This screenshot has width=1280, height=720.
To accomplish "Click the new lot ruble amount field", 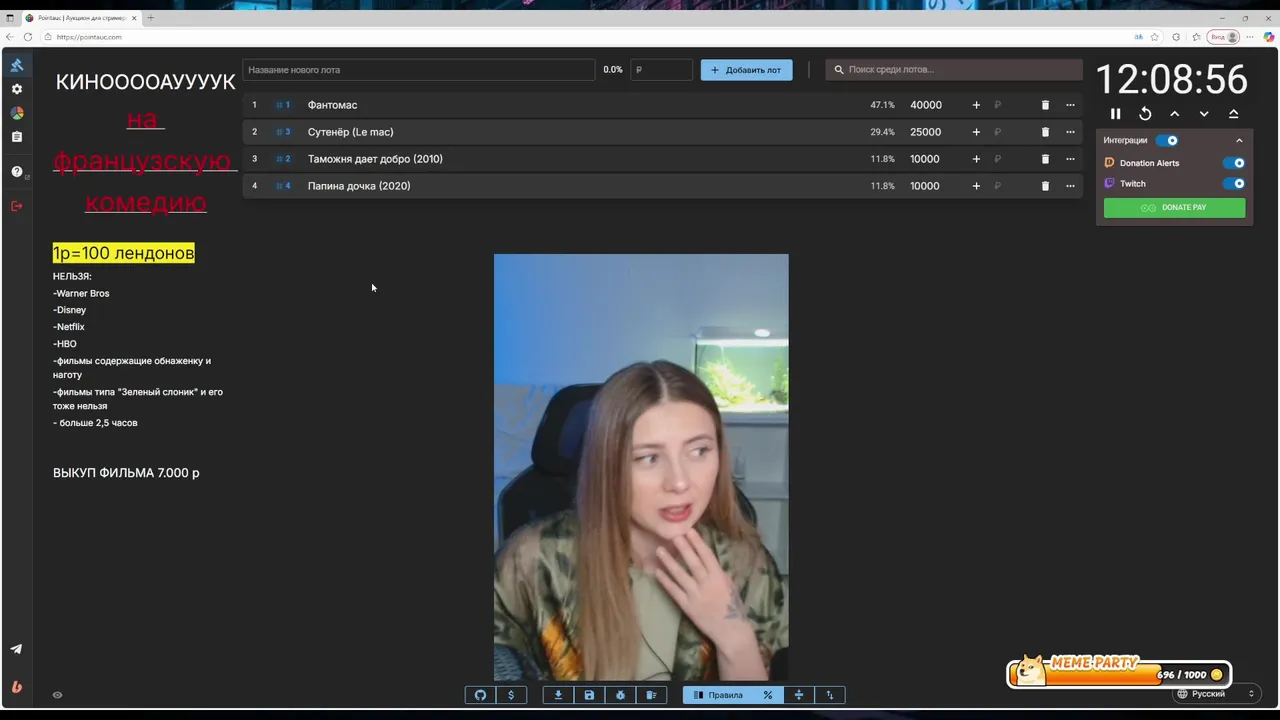I will 661,70.
